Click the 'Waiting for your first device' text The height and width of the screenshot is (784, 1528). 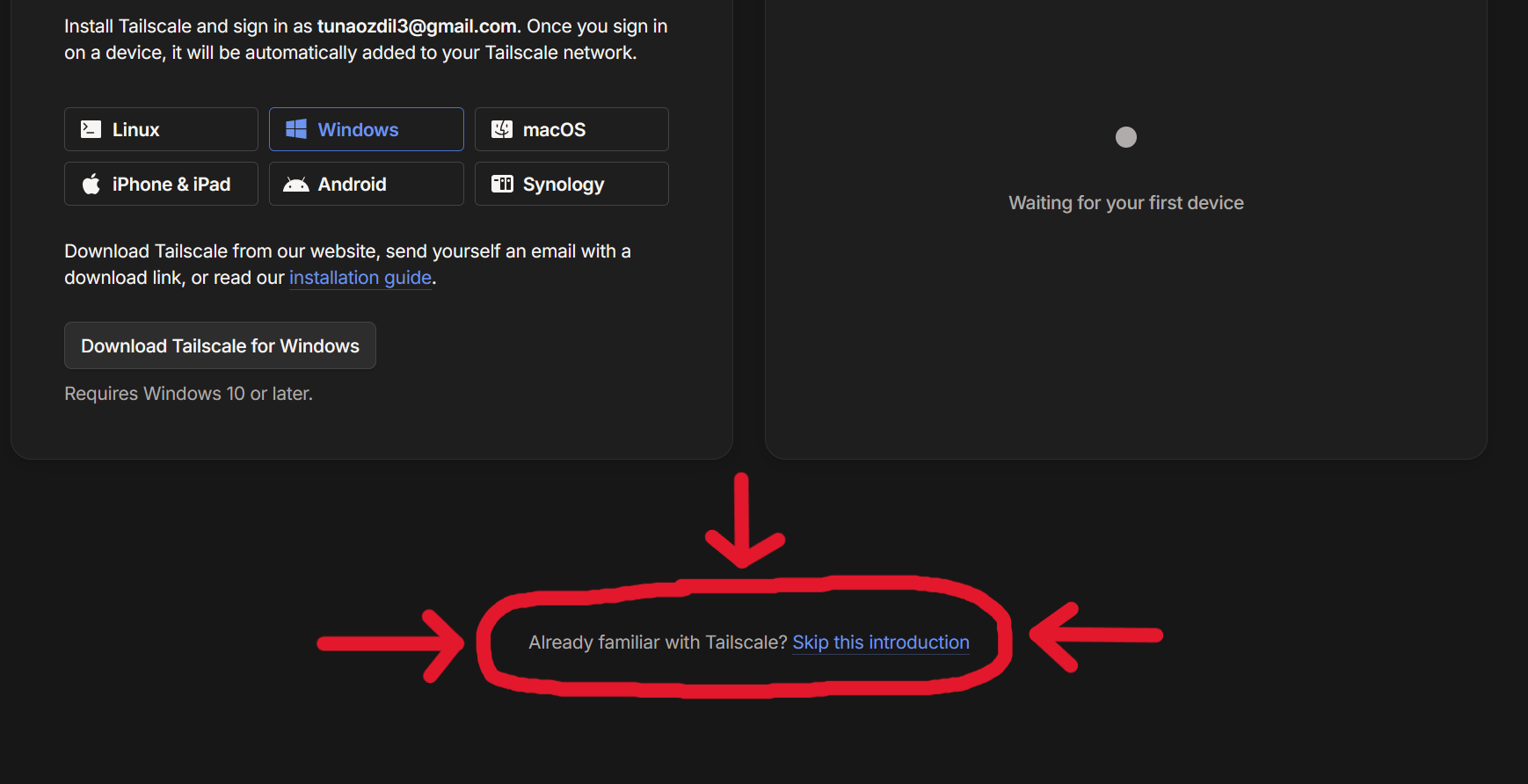(x=1125, y=203)
